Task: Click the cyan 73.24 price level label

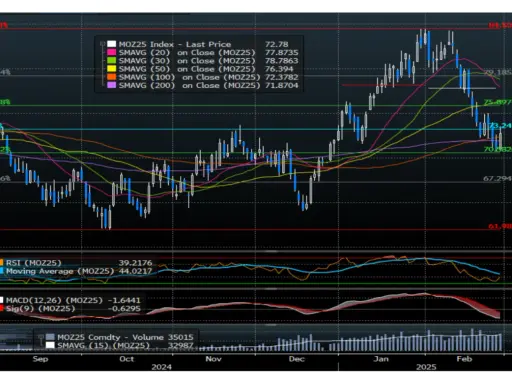Action: 500,125
